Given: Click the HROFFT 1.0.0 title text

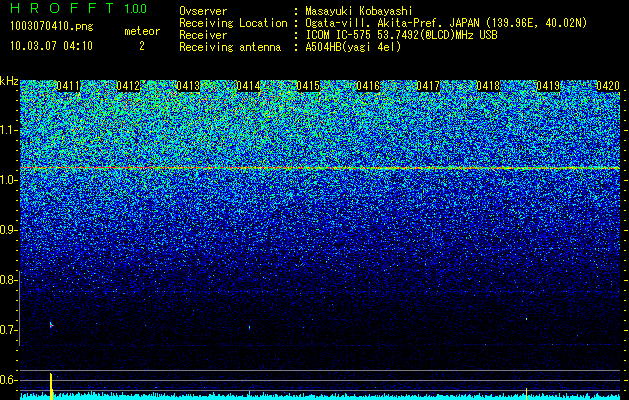Looking at the screenshot, I should [x=79, y=8].
